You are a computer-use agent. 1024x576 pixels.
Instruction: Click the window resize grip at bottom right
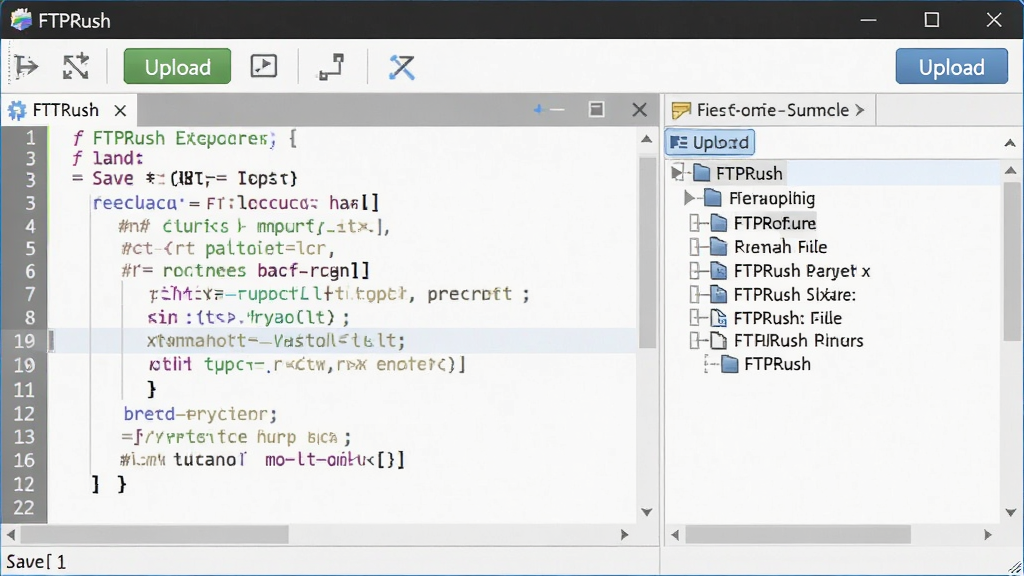tap(1015, 568)
